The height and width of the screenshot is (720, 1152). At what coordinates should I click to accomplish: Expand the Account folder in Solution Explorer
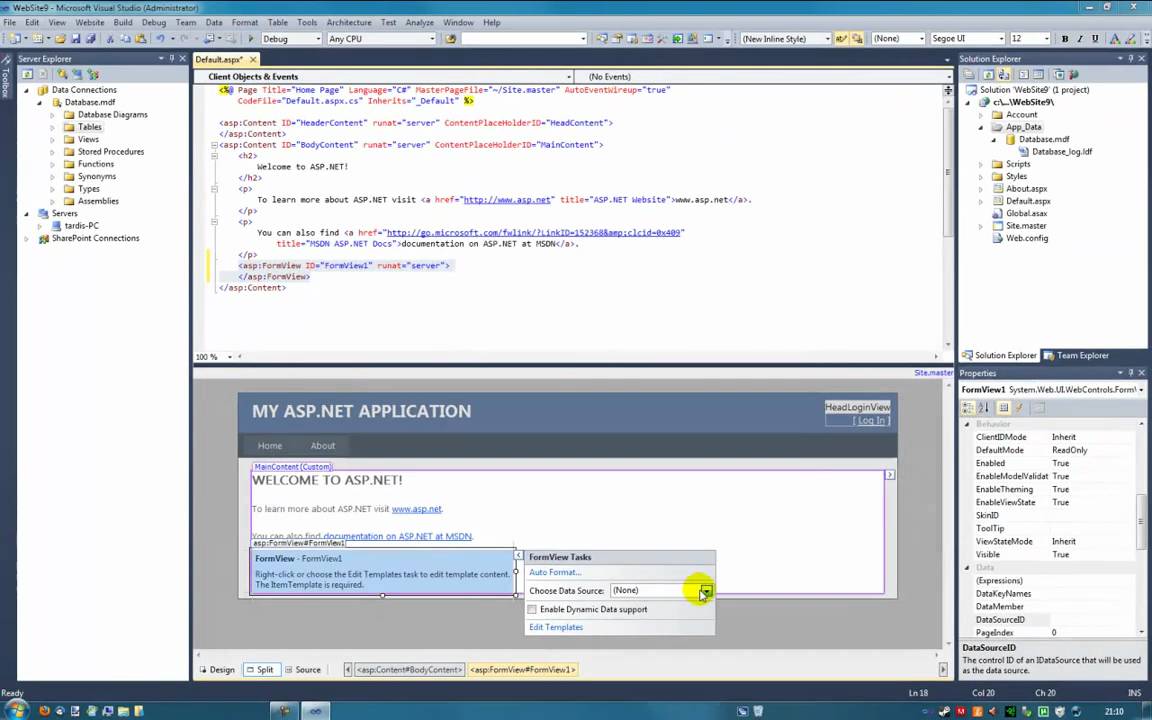point(980,115)
